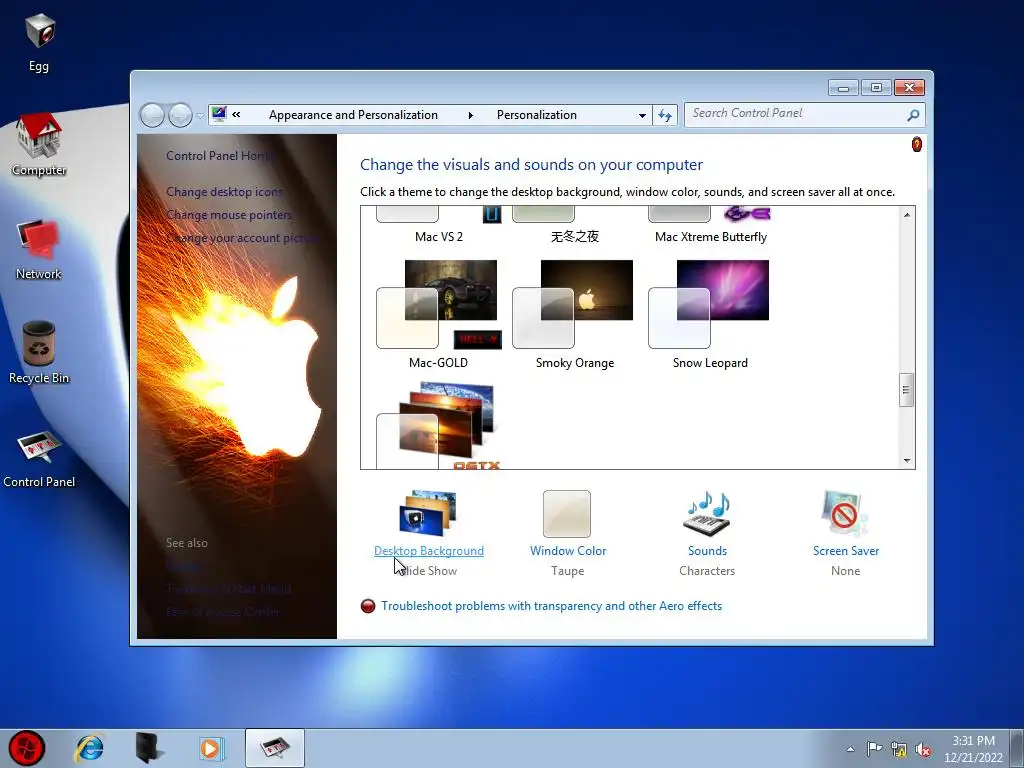Launch the media player taskbar icon
The width and height of the screenshot is (1024, 768).
point(210,748)
